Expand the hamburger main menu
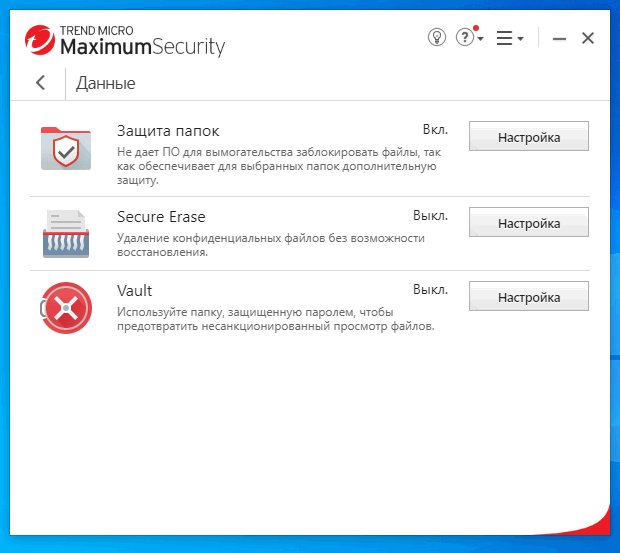620x553 pixels. (510, 38)
